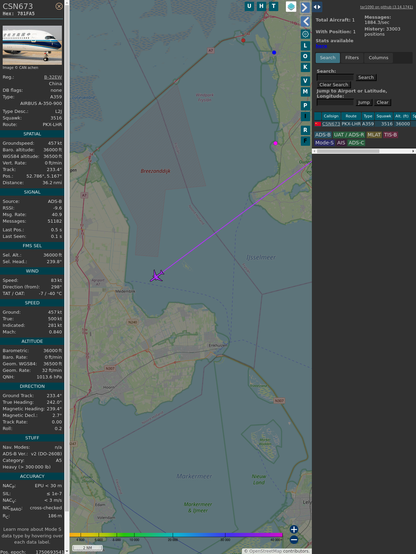The height and width of the screenshot is (554, 416).
Task: Select the purple aircraft icon on map
Action: point(157,276)
